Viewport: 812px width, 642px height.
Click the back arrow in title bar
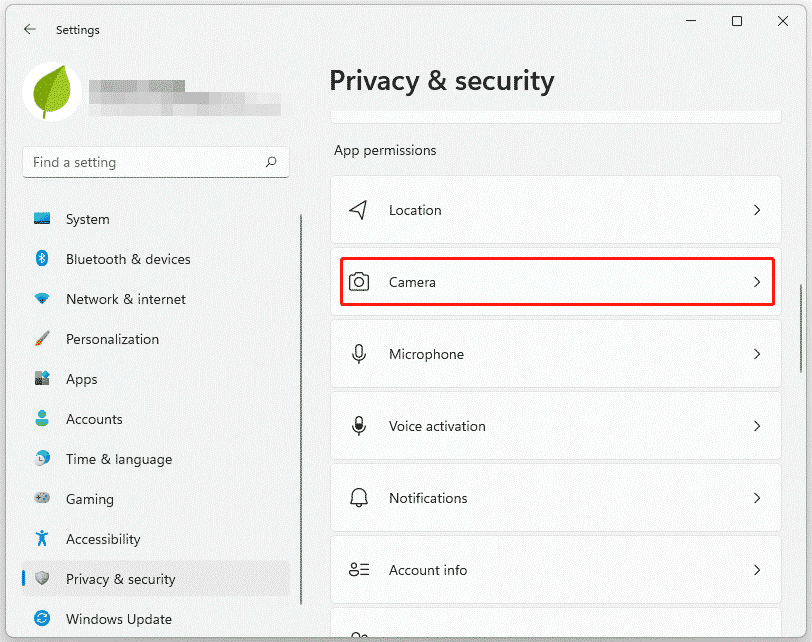[30, 30]
